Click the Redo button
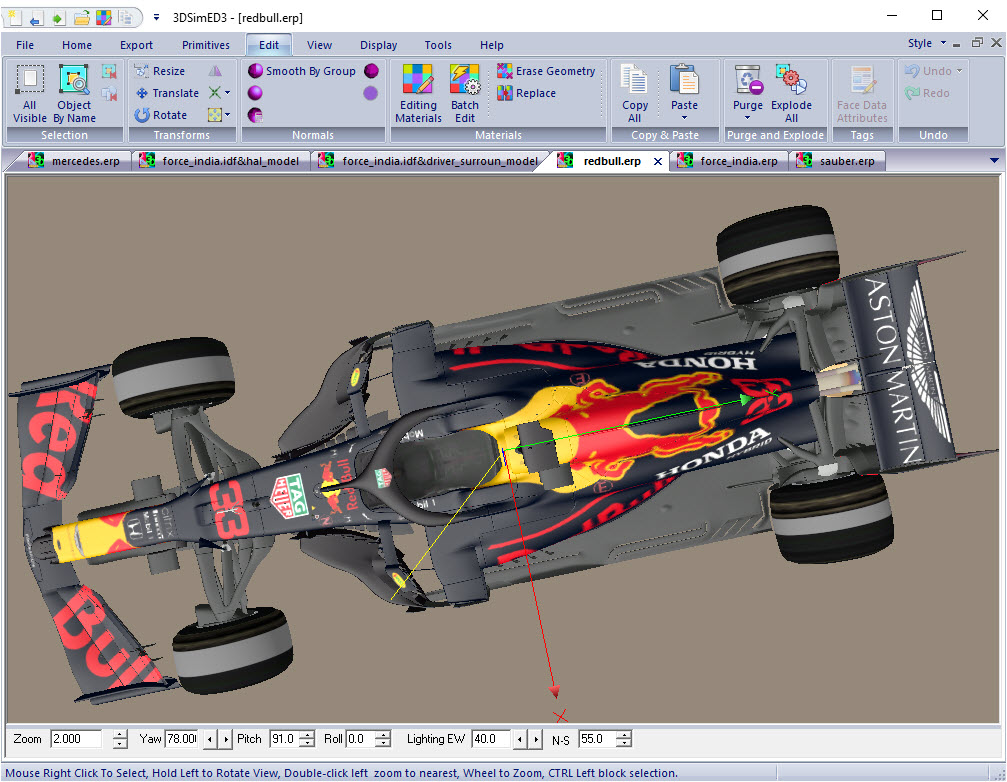 tap(927, 93)
